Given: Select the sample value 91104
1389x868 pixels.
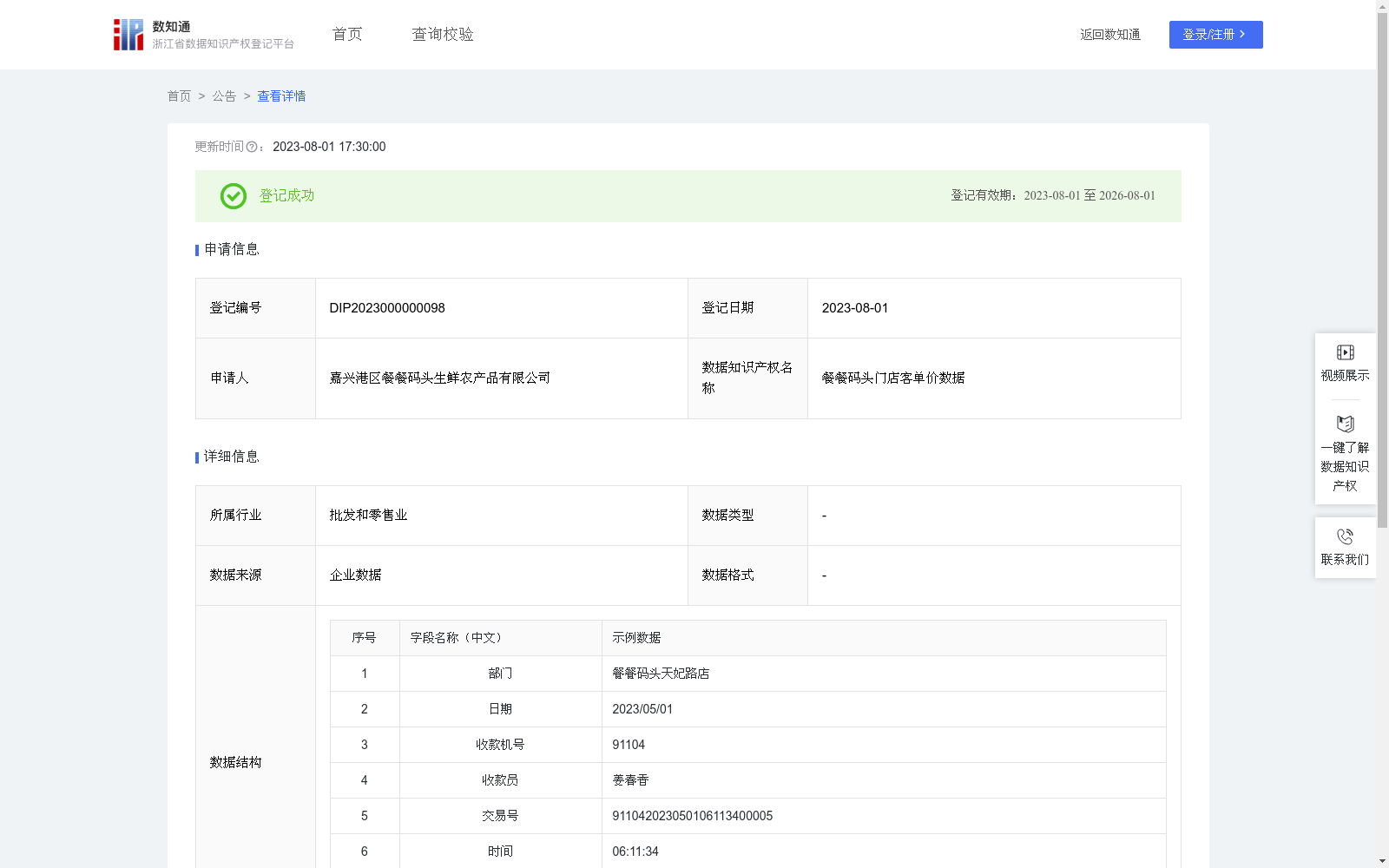Looking at the screenshot, I should coord(629,745).
